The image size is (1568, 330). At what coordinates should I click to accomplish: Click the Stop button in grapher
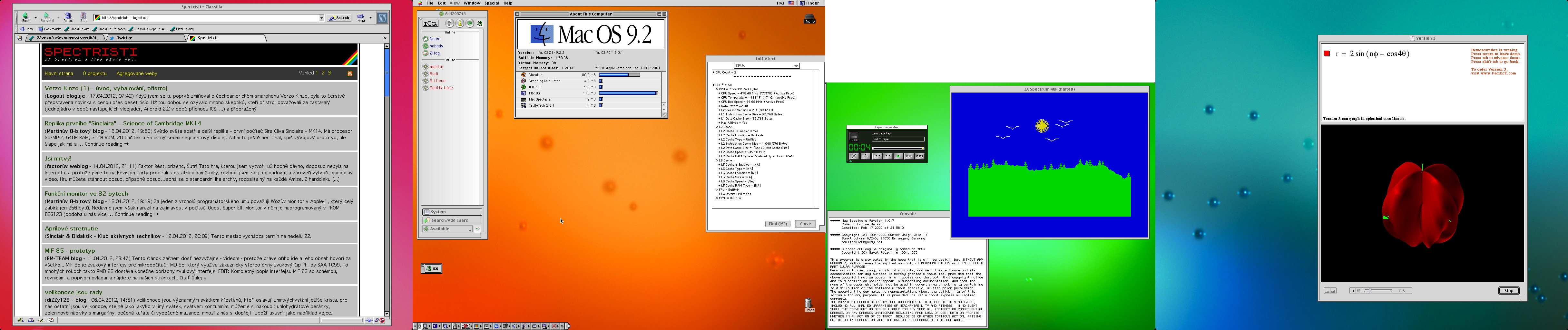[x=1508, y=290]
